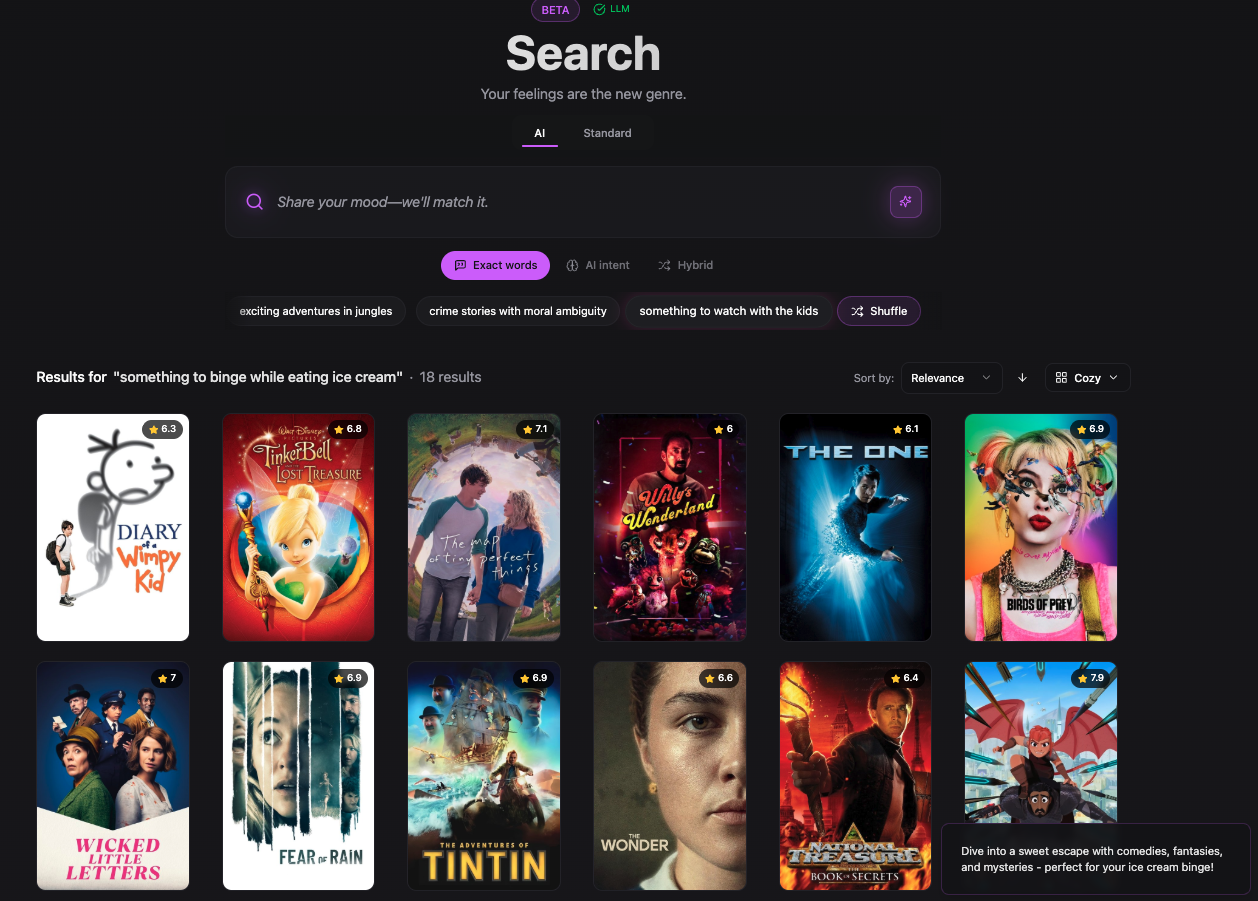1258x901 pixels.
Task: Click the shuffle arrows icon beside Hybrid
Action: (663, 265)
